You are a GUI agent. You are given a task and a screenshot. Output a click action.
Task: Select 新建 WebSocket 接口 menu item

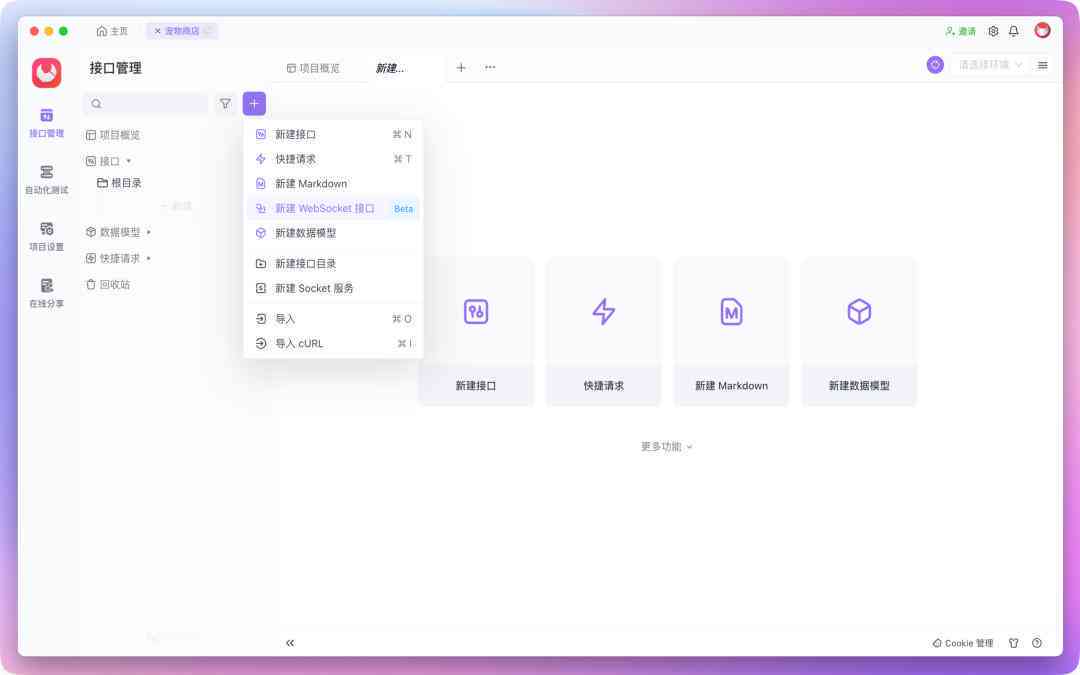[x=333, y=208]
